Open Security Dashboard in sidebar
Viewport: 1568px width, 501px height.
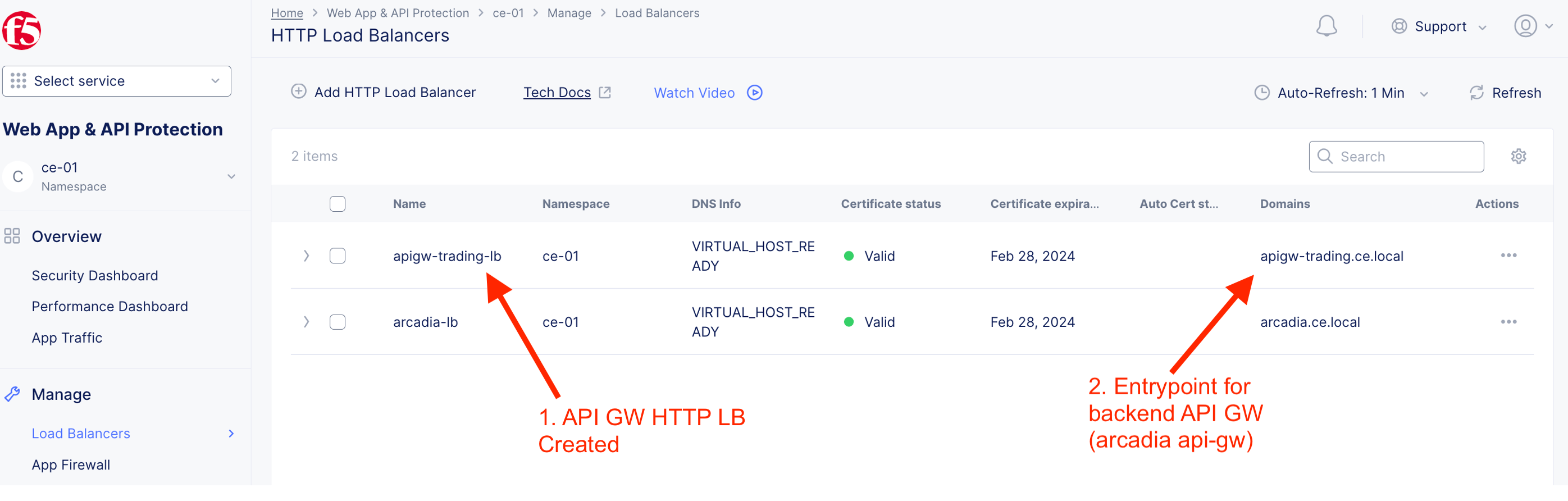click(x=95, y=276)
